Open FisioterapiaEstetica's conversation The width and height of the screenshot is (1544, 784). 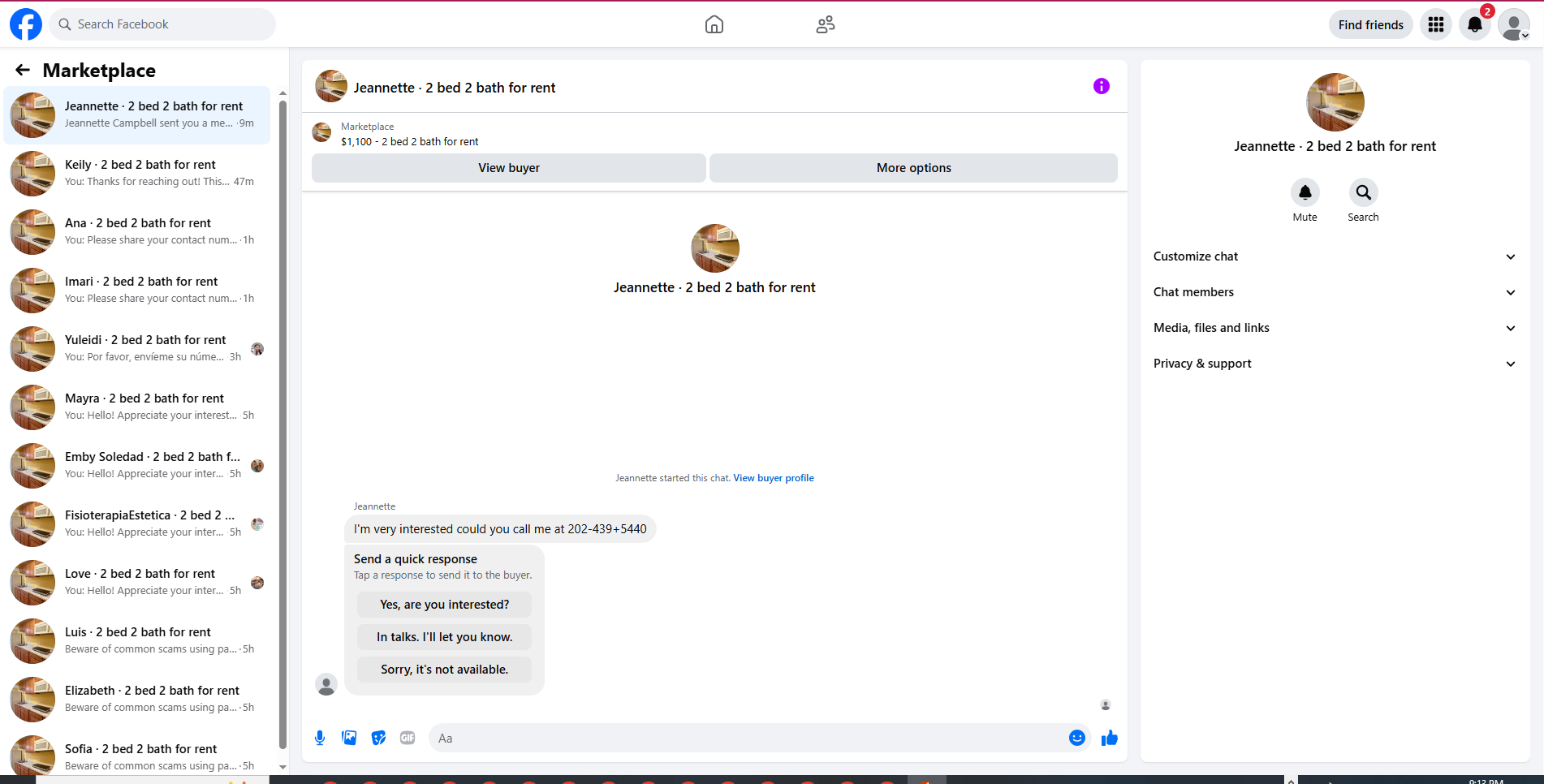(137, 524)
